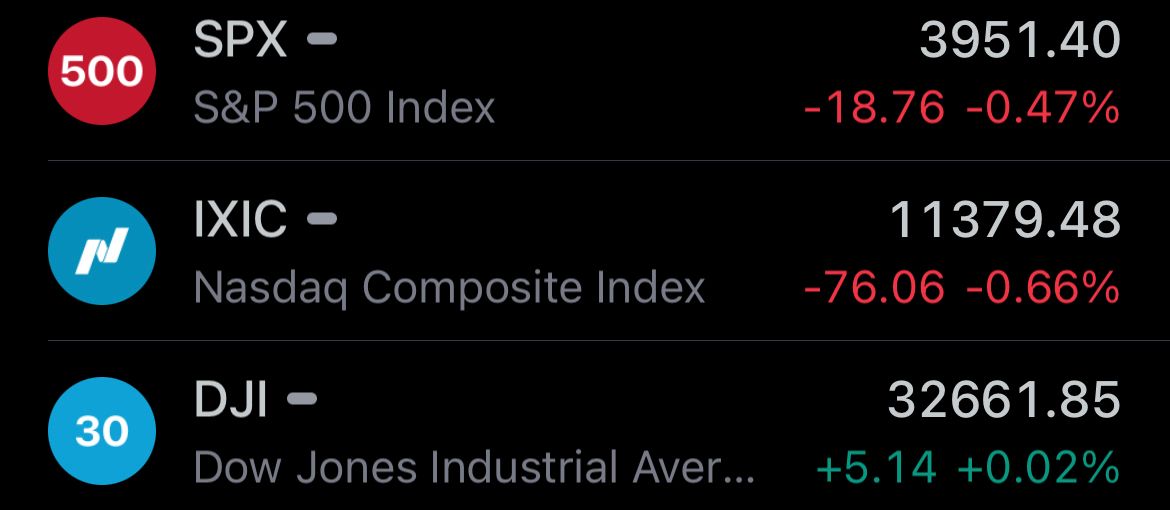The width and height of the screenshot is (1170, 510).
Task: Tap the blue Dow 30 circle icon
Action: point(101,431)
